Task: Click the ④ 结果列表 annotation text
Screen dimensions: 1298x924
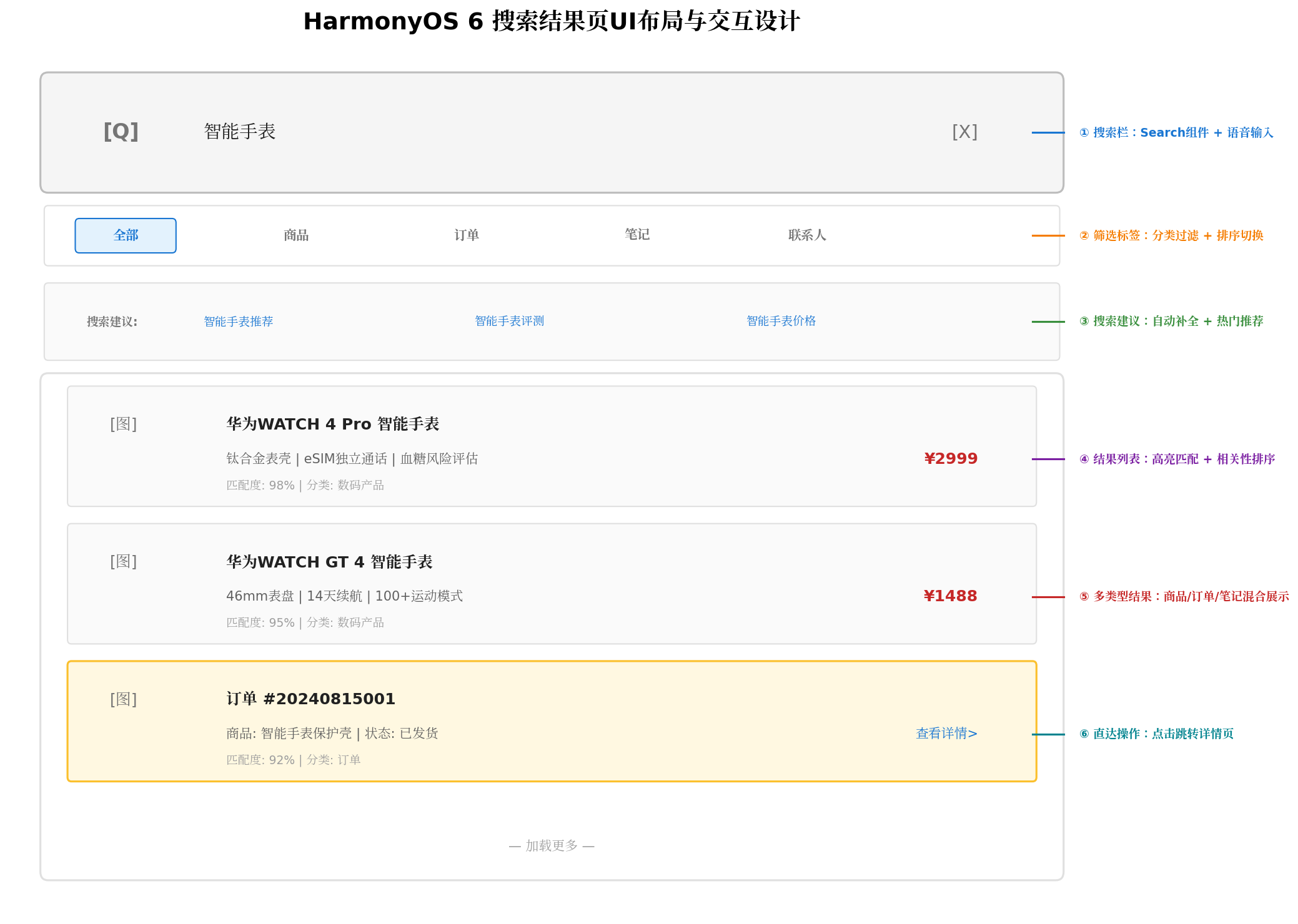Action: [x=1177, y=459]
